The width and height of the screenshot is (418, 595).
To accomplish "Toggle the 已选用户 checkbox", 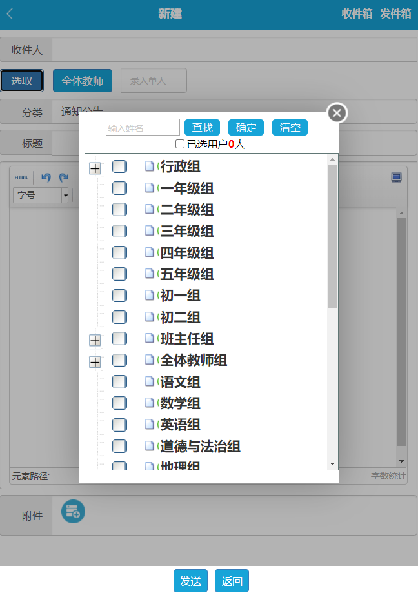I will [x=179, y=143].
